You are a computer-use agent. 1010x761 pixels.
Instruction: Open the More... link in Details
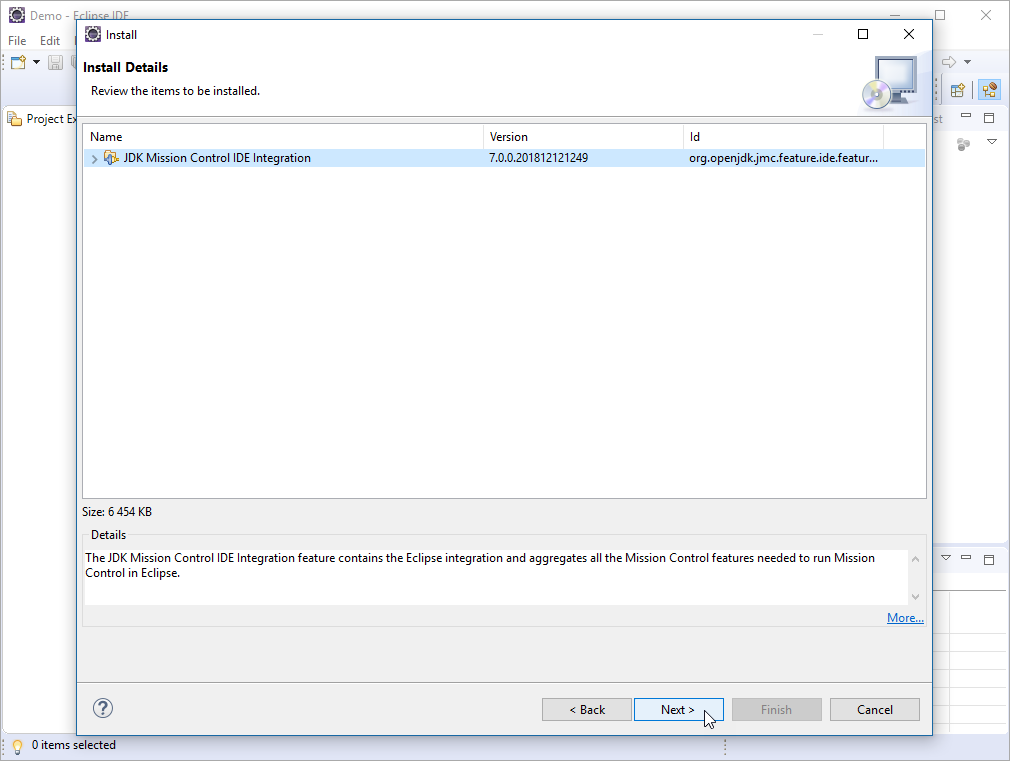[904, 617]
